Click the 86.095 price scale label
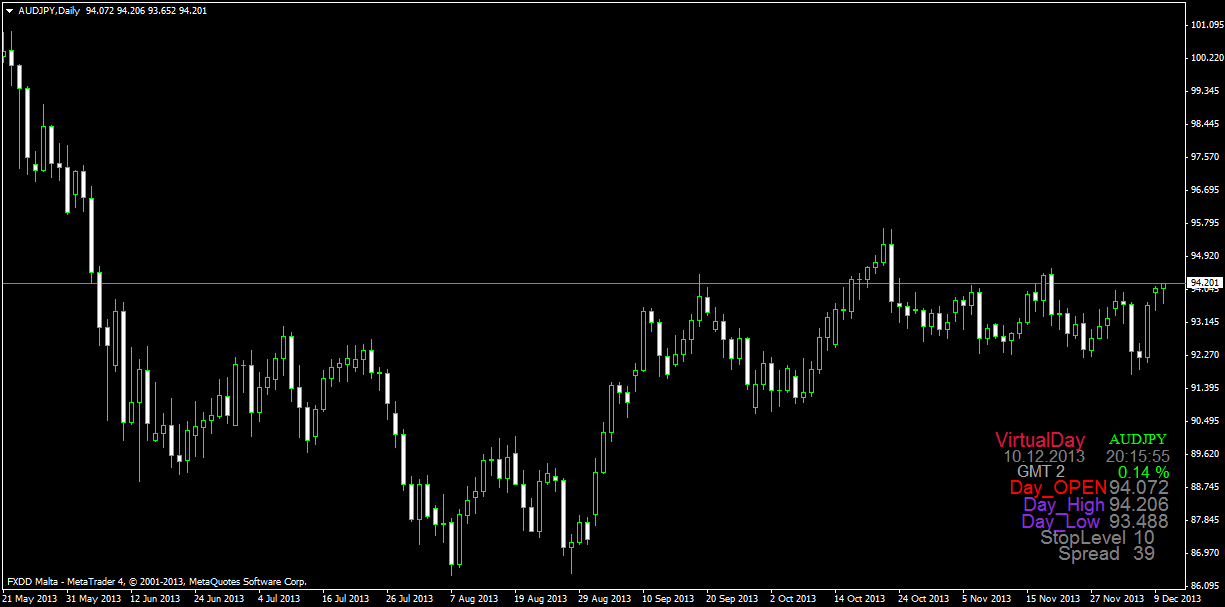 click(x=1205, y=585)
